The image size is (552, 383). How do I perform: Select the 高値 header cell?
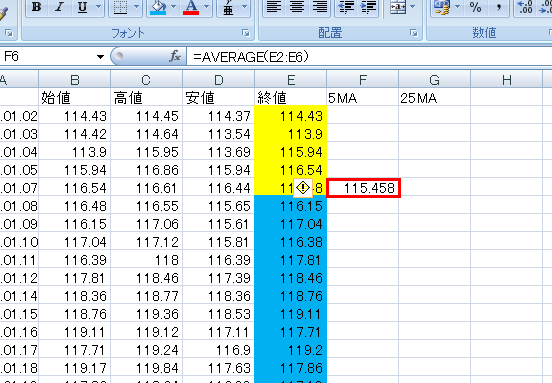tap(146, 97)
